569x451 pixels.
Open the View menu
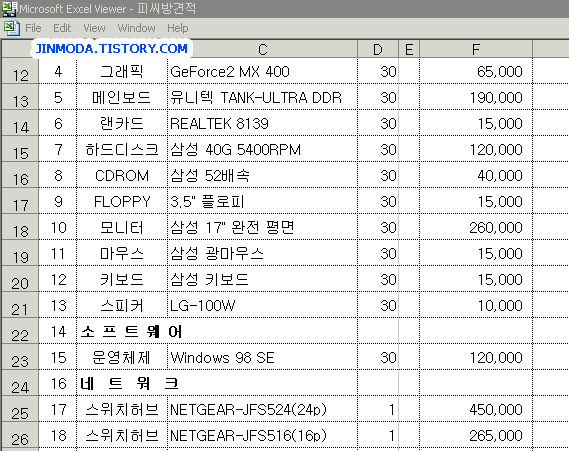coord(94,28)
